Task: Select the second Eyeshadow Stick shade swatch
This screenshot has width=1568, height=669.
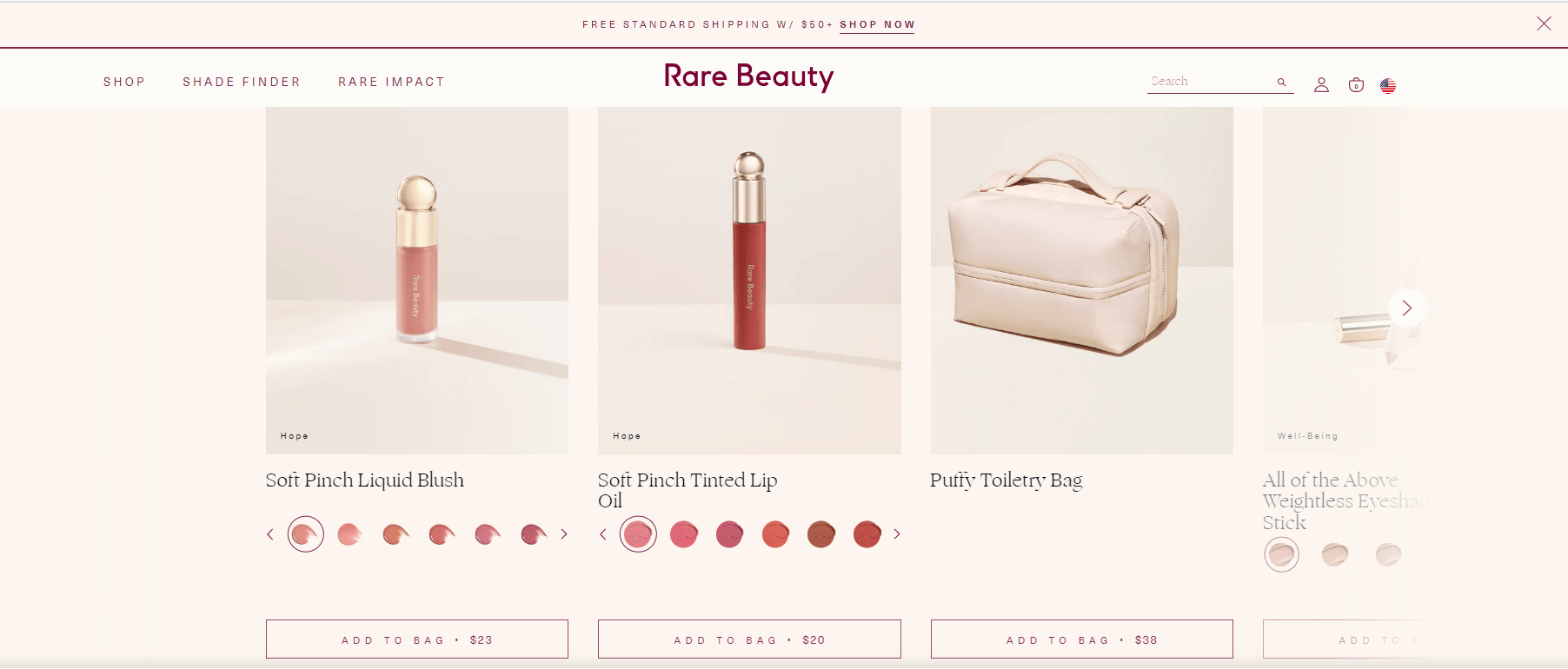Action: (1335, 554)
